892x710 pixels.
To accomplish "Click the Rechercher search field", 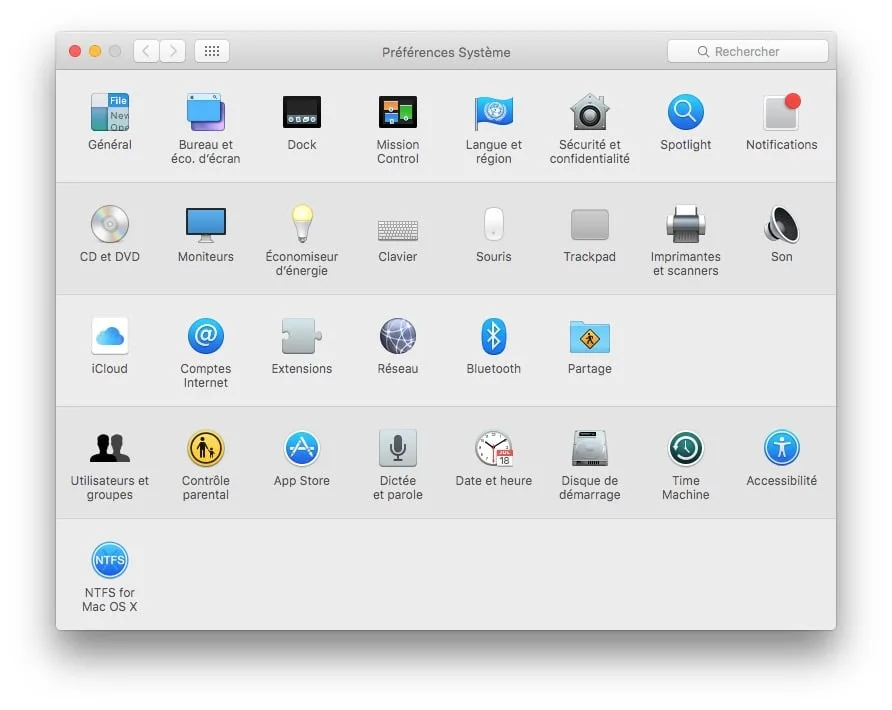I will click(747, 50).
